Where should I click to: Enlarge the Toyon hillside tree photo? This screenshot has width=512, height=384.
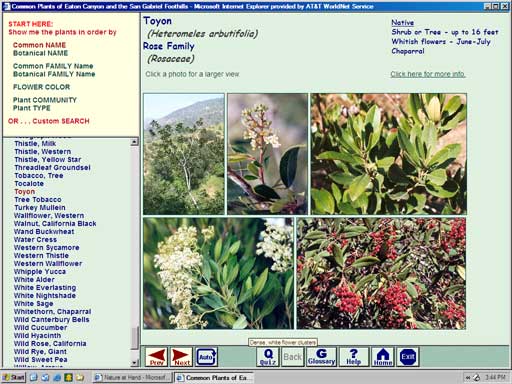(184, 154)
